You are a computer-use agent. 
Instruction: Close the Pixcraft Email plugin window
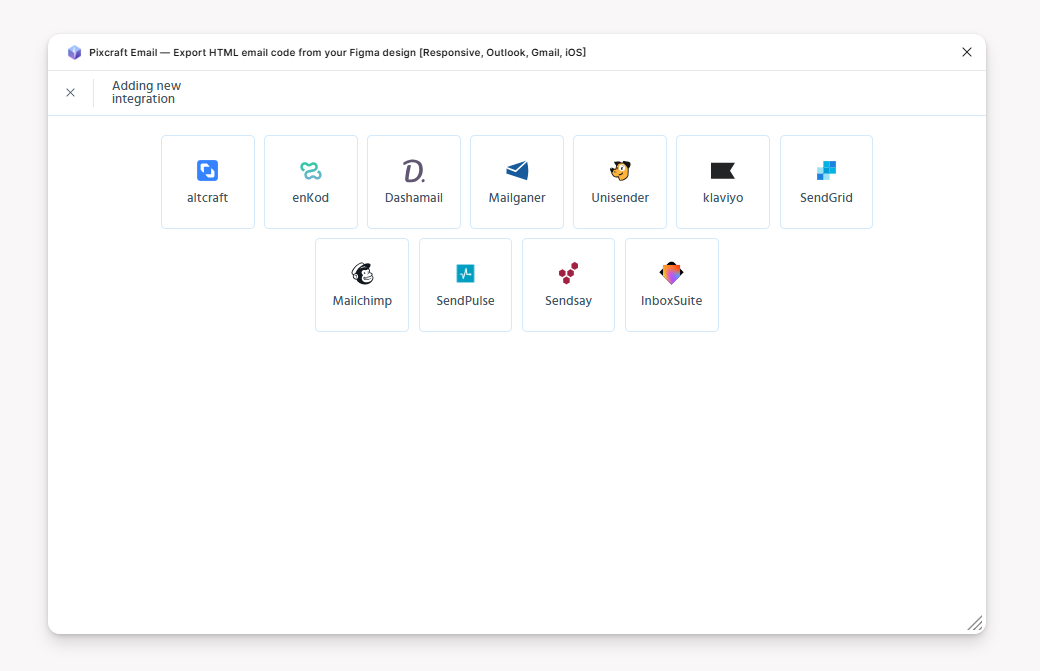(966, 52)
